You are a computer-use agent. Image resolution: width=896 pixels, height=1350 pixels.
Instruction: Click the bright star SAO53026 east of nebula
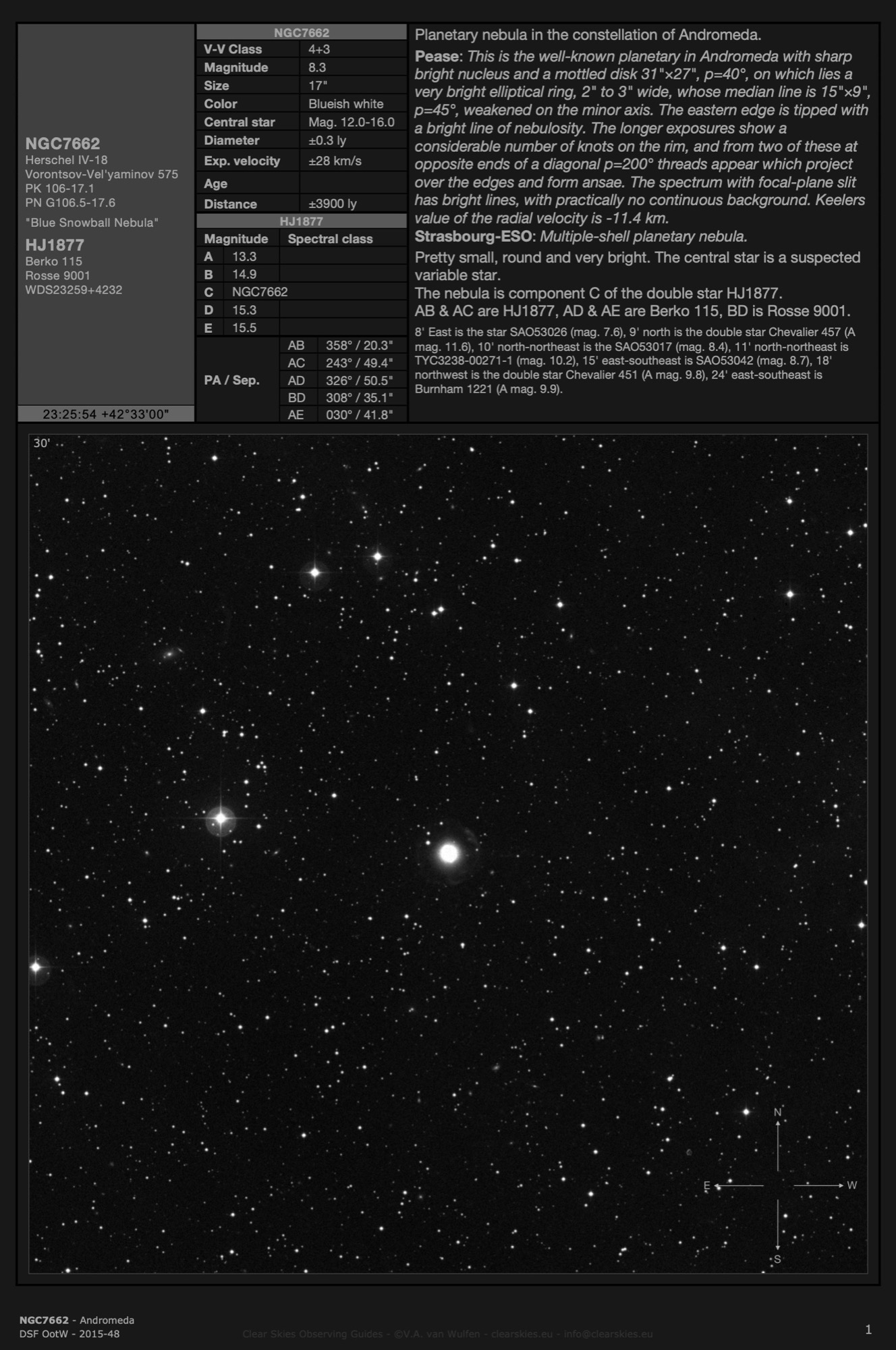coord(221,818)
